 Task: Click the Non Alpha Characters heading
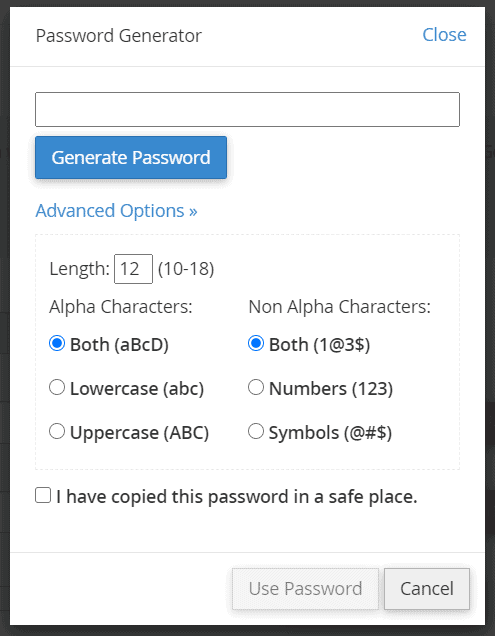[x=339, y=307]
